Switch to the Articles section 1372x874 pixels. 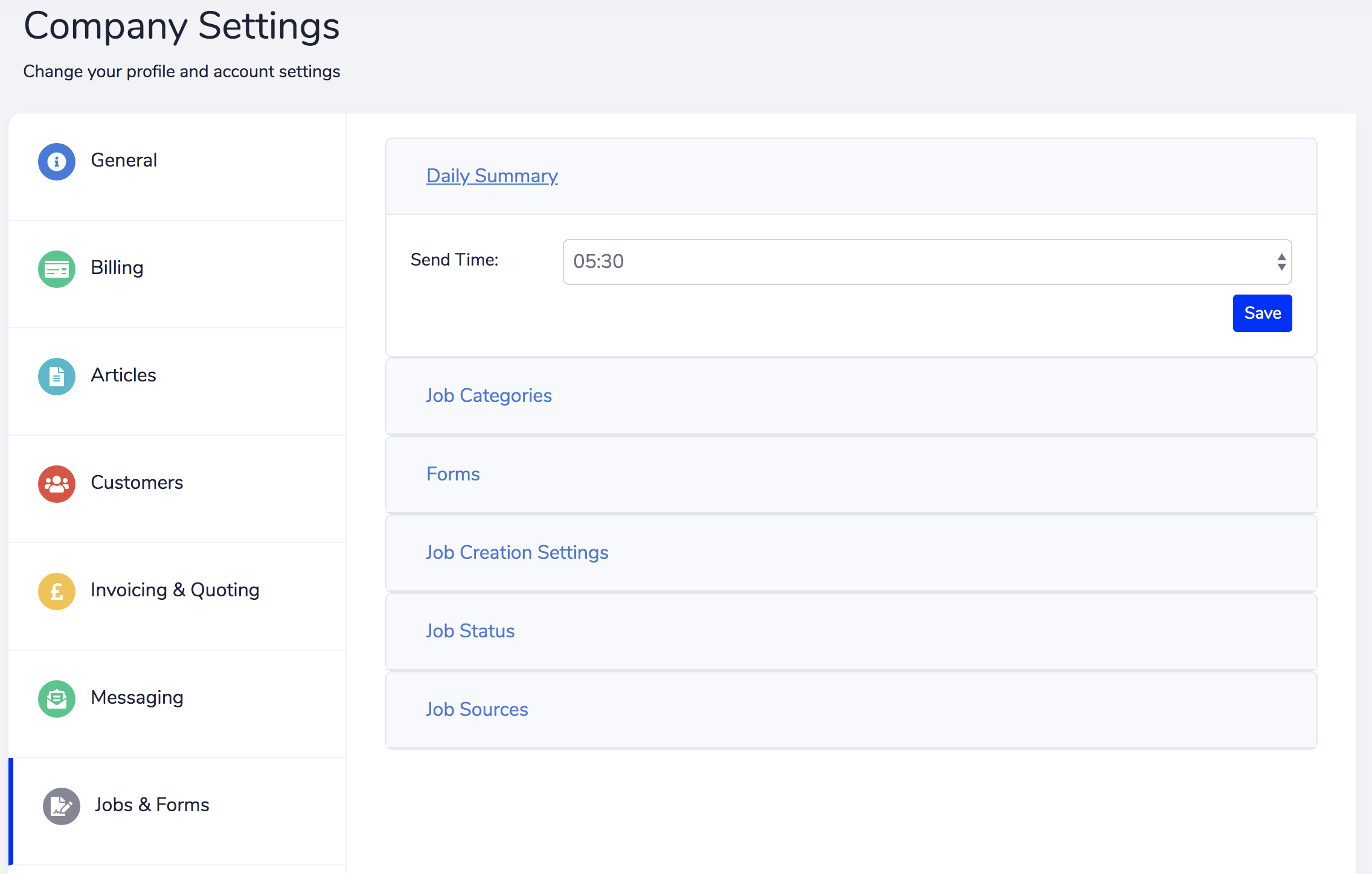177,381
